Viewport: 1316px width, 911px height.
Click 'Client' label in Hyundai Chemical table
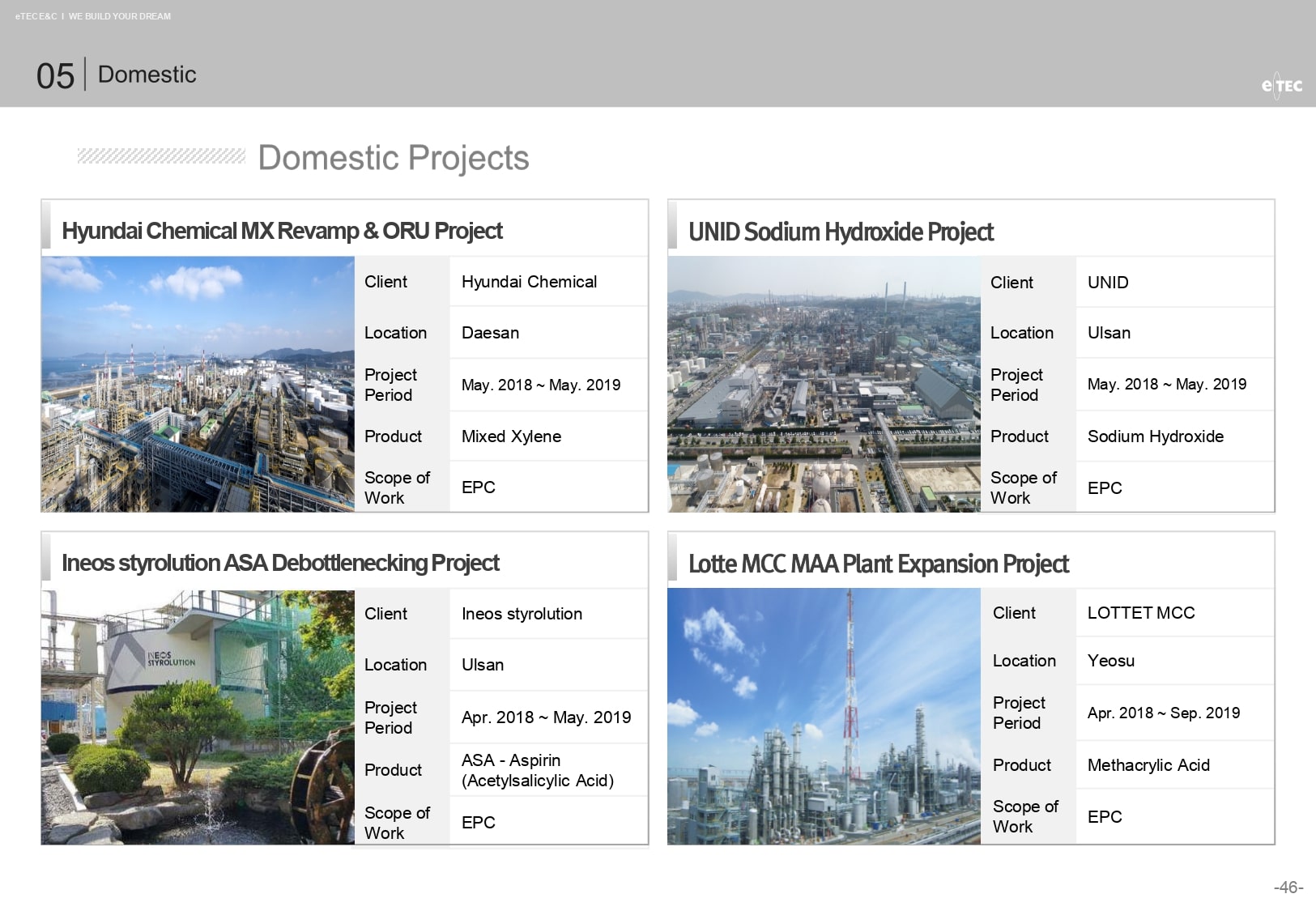pyautogui.click(x=385, y=282)
